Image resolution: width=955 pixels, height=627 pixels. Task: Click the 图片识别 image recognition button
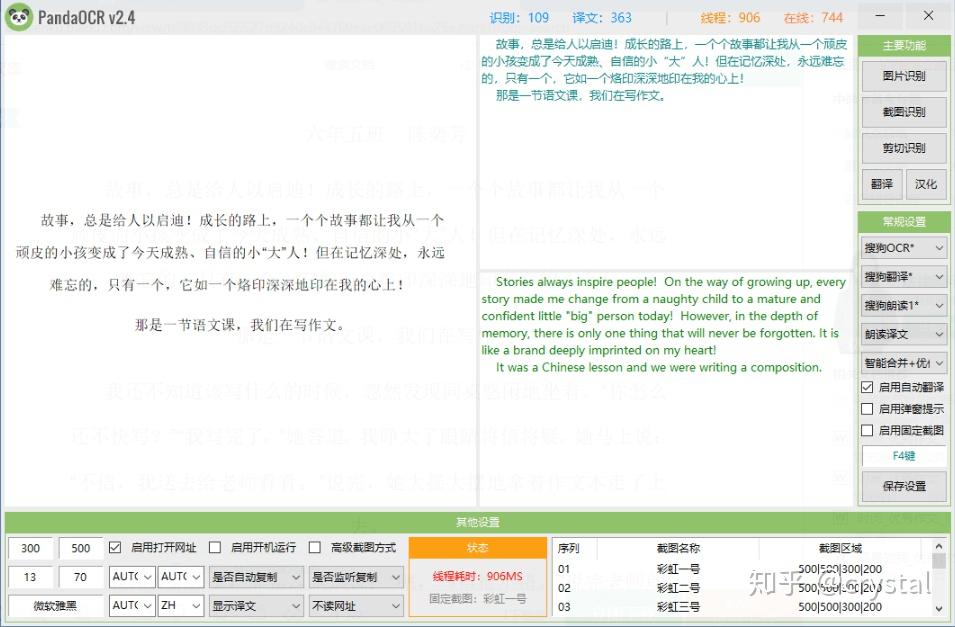tap(903, 75)
